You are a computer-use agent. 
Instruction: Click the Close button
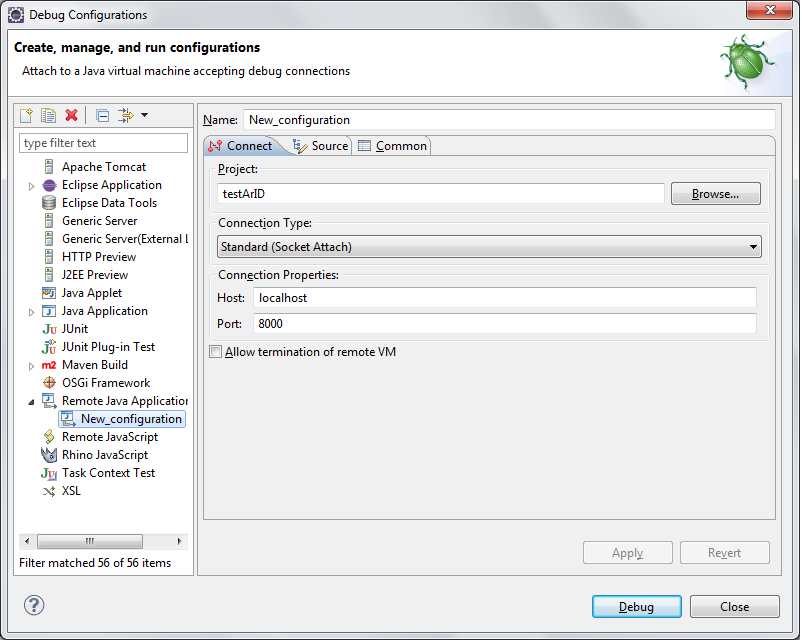734,607
